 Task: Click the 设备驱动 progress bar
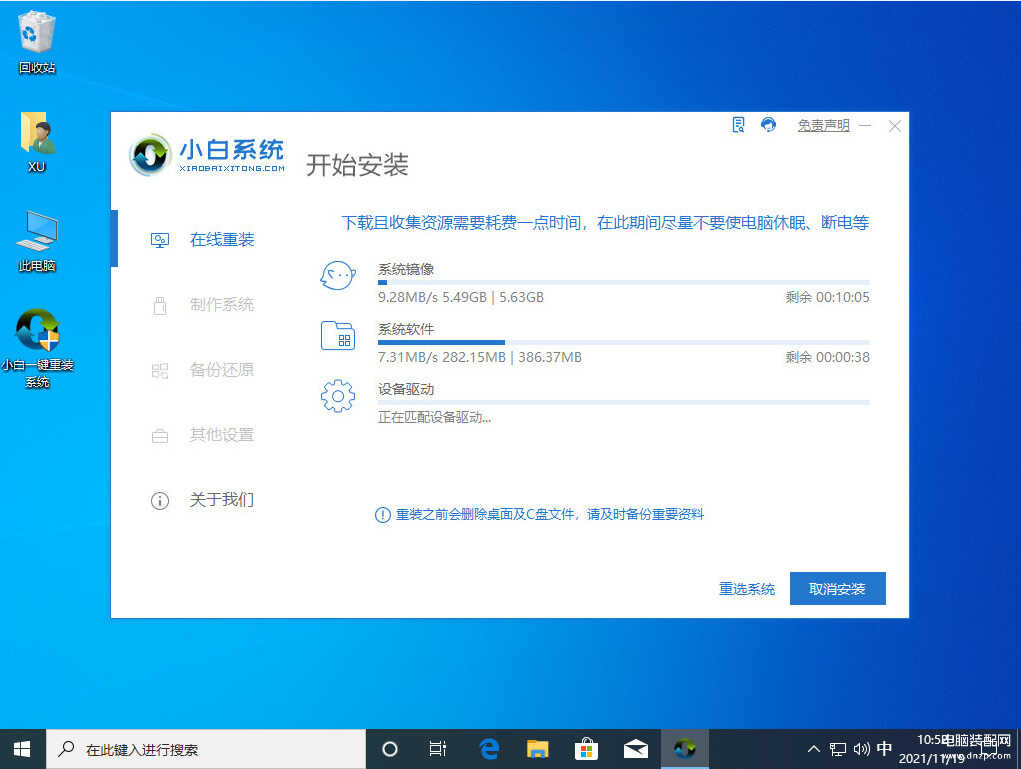click(x=623, y=402)
